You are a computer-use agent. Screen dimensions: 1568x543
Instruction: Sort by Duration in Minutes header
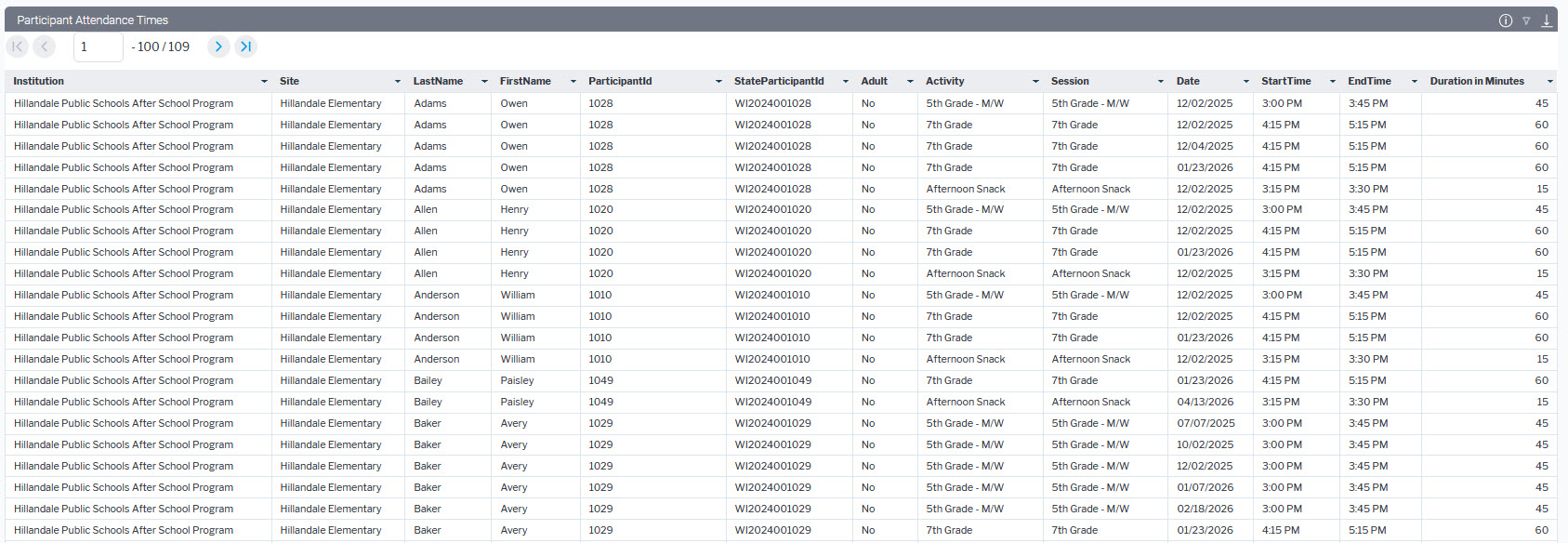pos(1477,81)
